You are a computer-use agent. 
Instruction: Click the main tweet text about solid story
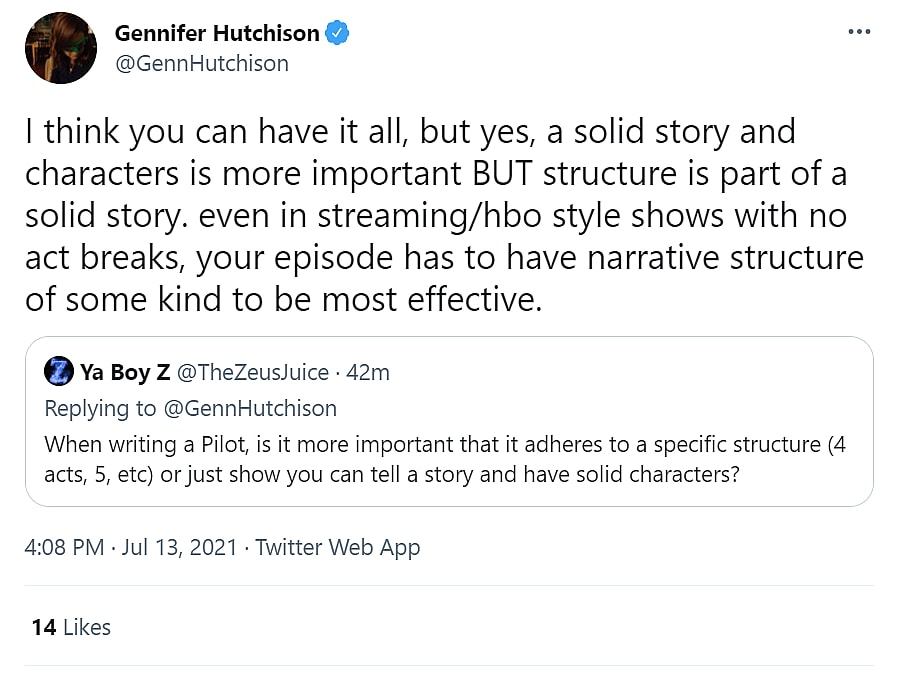coord(440,215)
